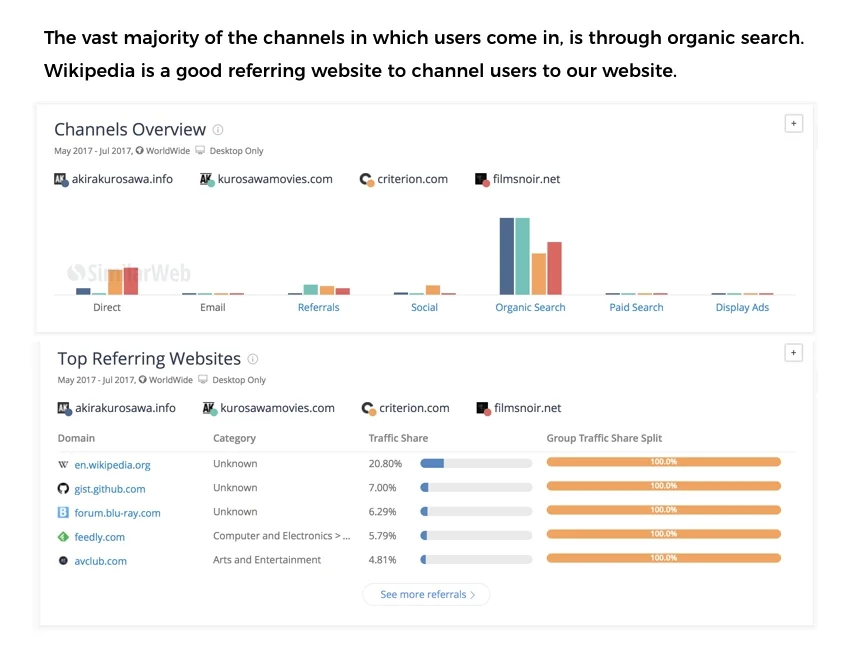This screenshot has width=857, height=652.
Task: Click the 7.00% traffic share value
Action: [x=383, y=487]
